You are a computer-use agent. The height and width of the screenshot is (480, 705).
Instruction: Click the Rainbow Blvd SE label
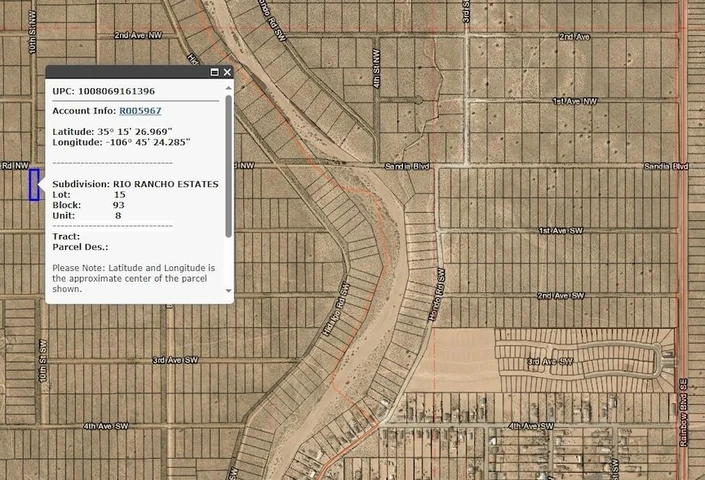683,413
